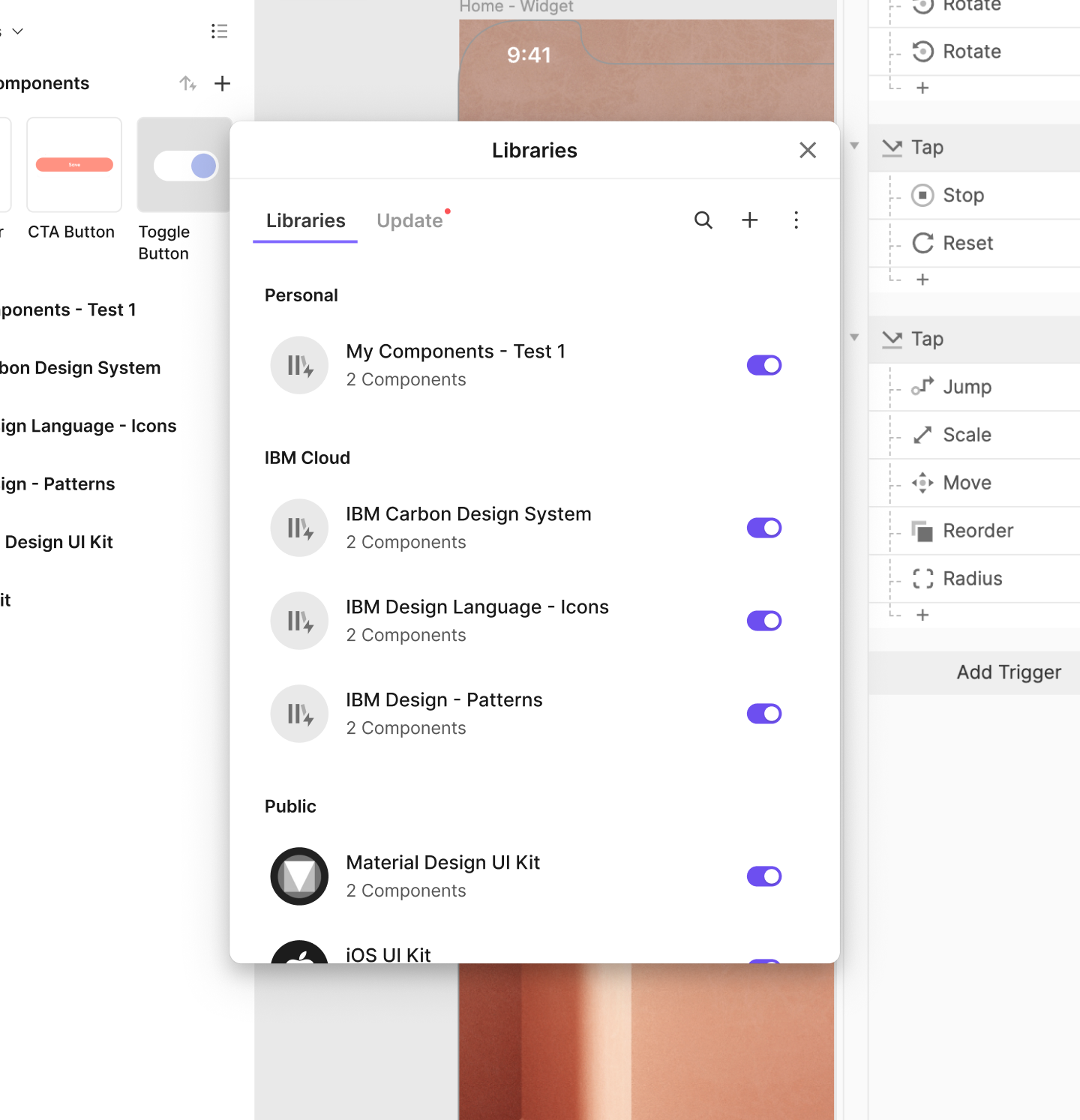1080x1120 pixels.
Task: Collapse the first Tap trigger group
Action: point(854,146)
